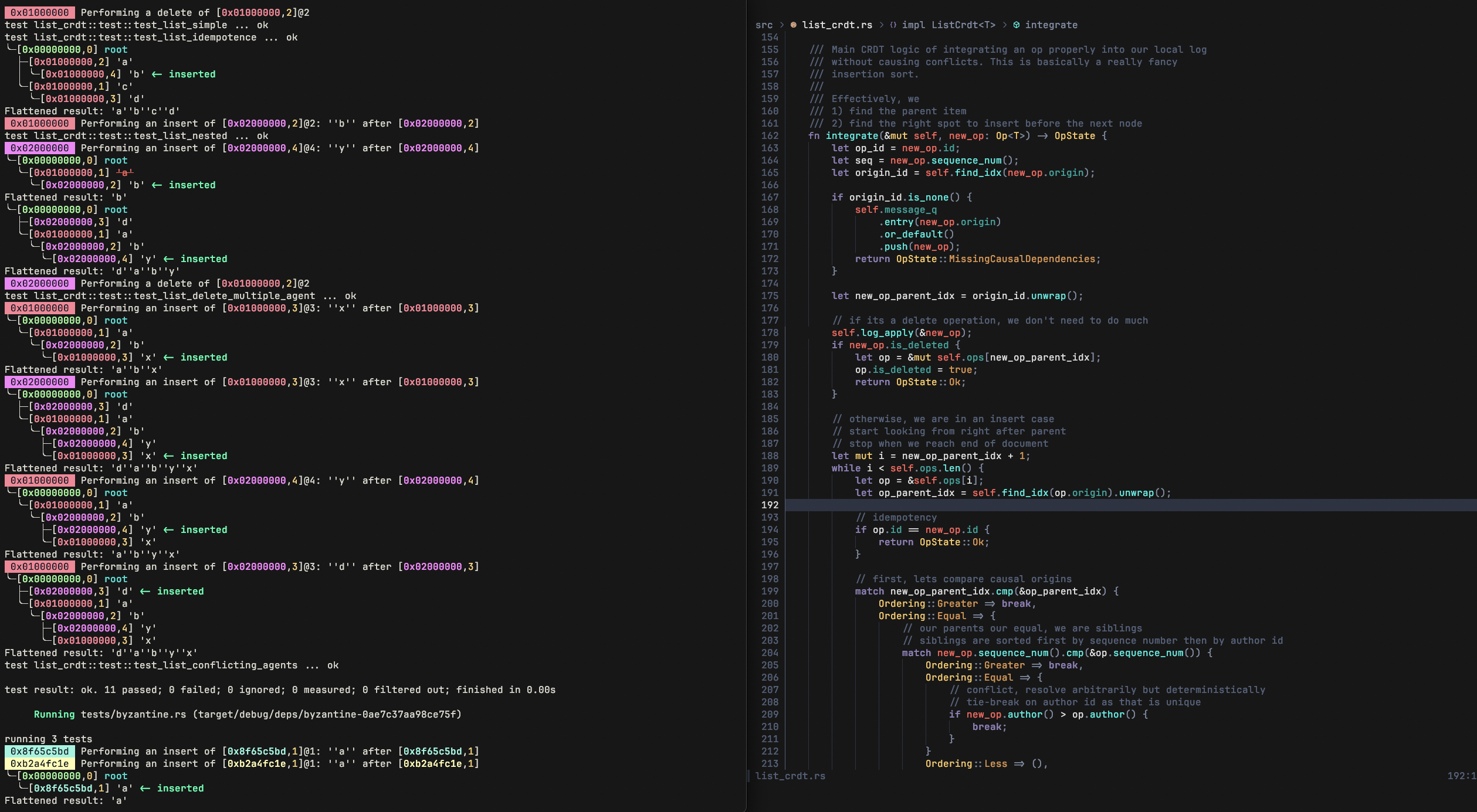
Task: Place cursor on highlighted empty line 192
Action: (x=1114, y=505)
